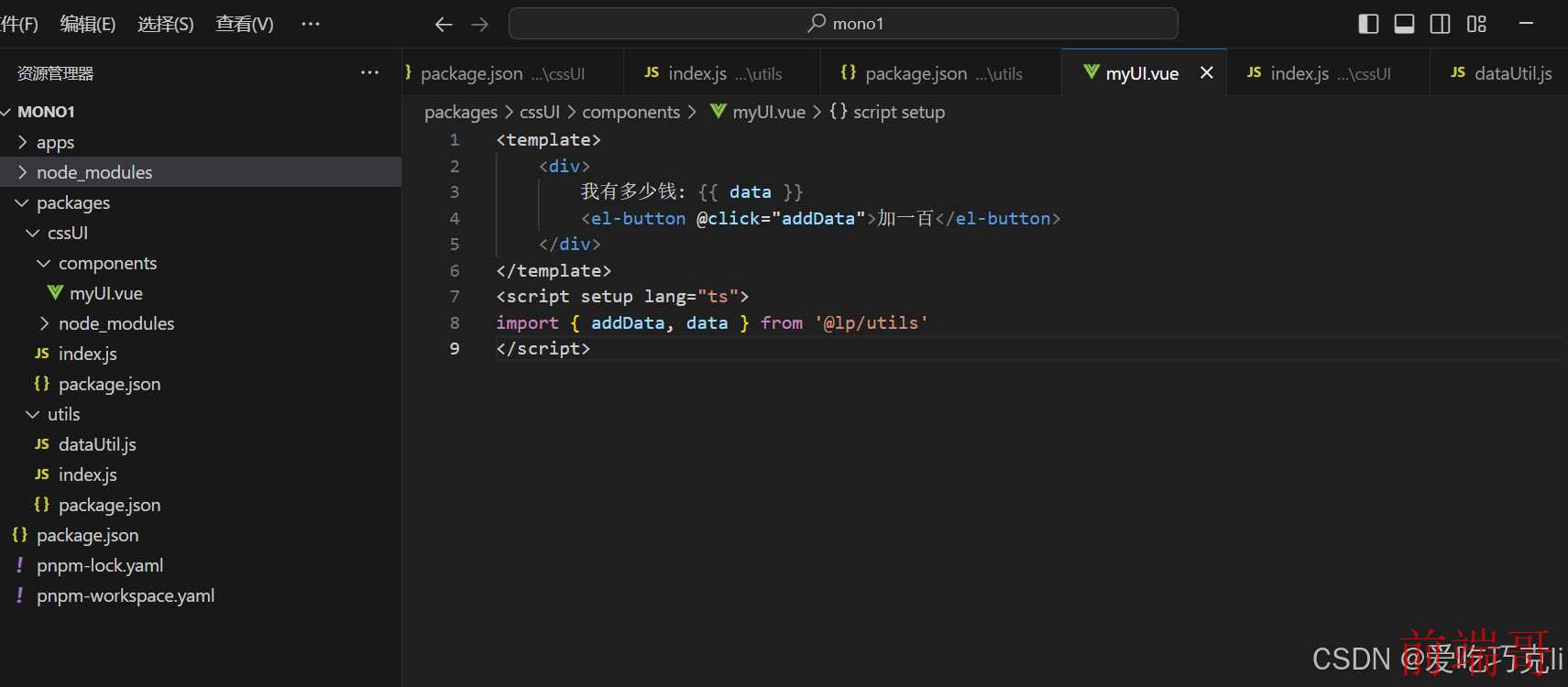Switch to dataUtil.js tab

click(1499, 73)
